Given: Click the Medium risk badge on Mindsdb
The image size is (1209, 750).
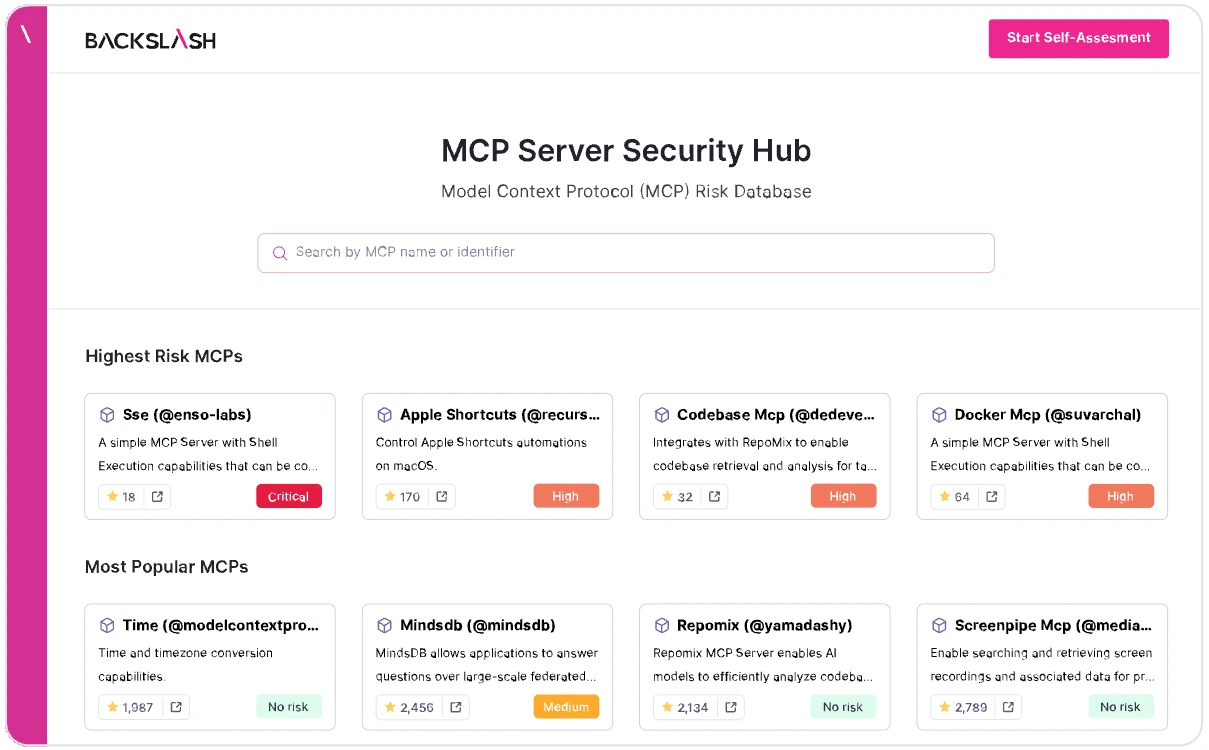Looking at the screenshot, I should pos(566,707).
